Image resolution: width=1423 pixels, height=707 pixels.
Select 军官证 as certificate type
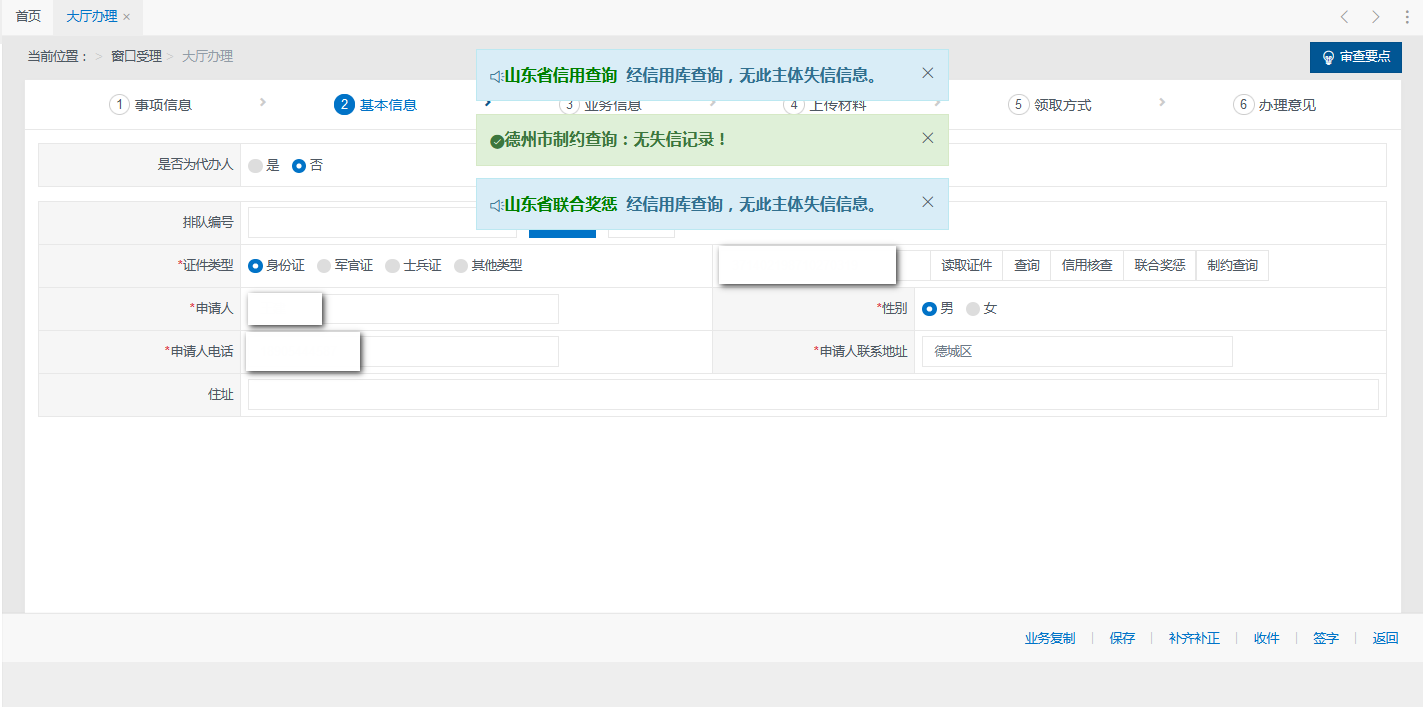(x=324, y=266)
